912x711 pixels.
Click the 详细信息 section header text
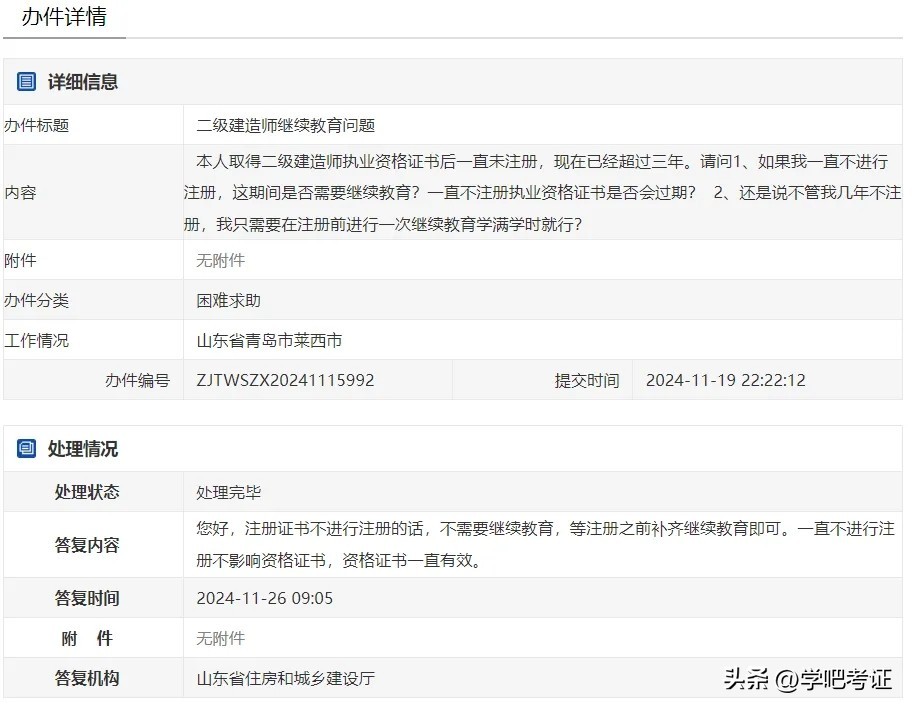(x=83, y=82)
